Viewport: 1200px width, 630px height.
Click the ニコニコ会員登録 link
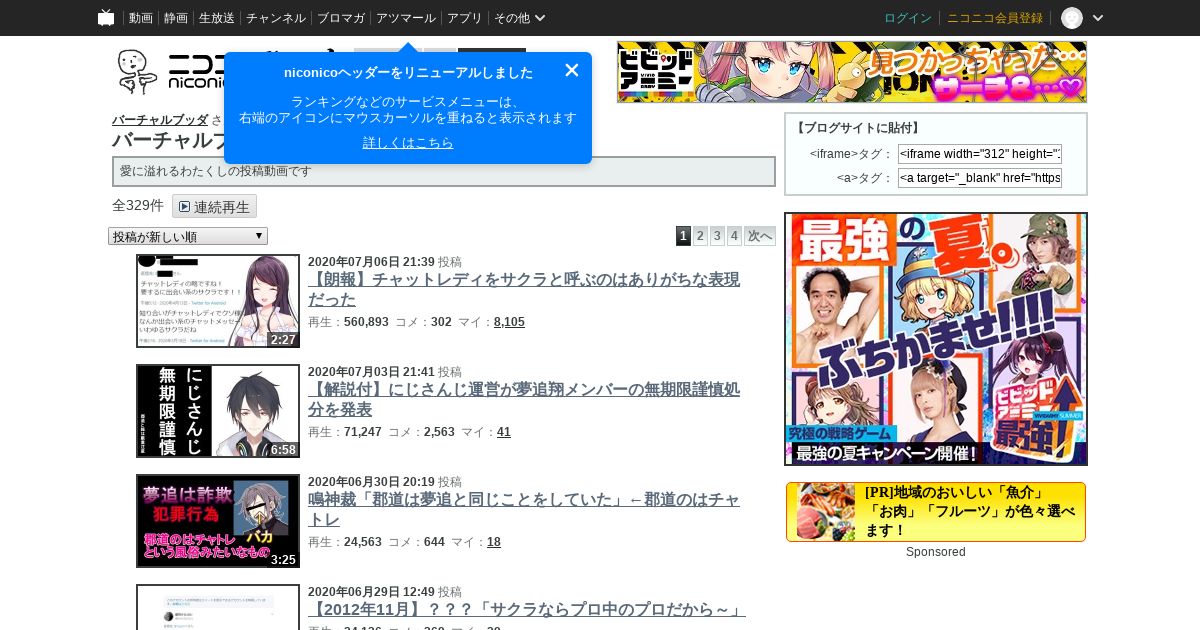995,18
